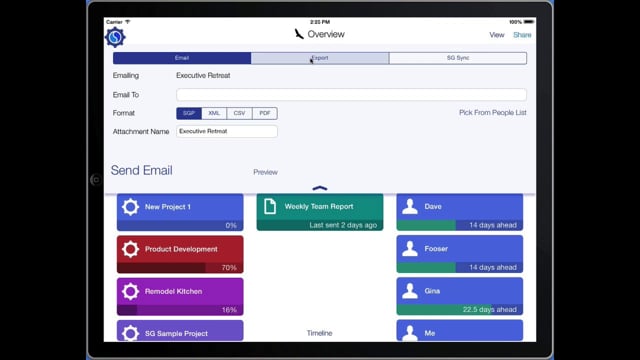Switch to the SG Sync tab

point(458,58)
